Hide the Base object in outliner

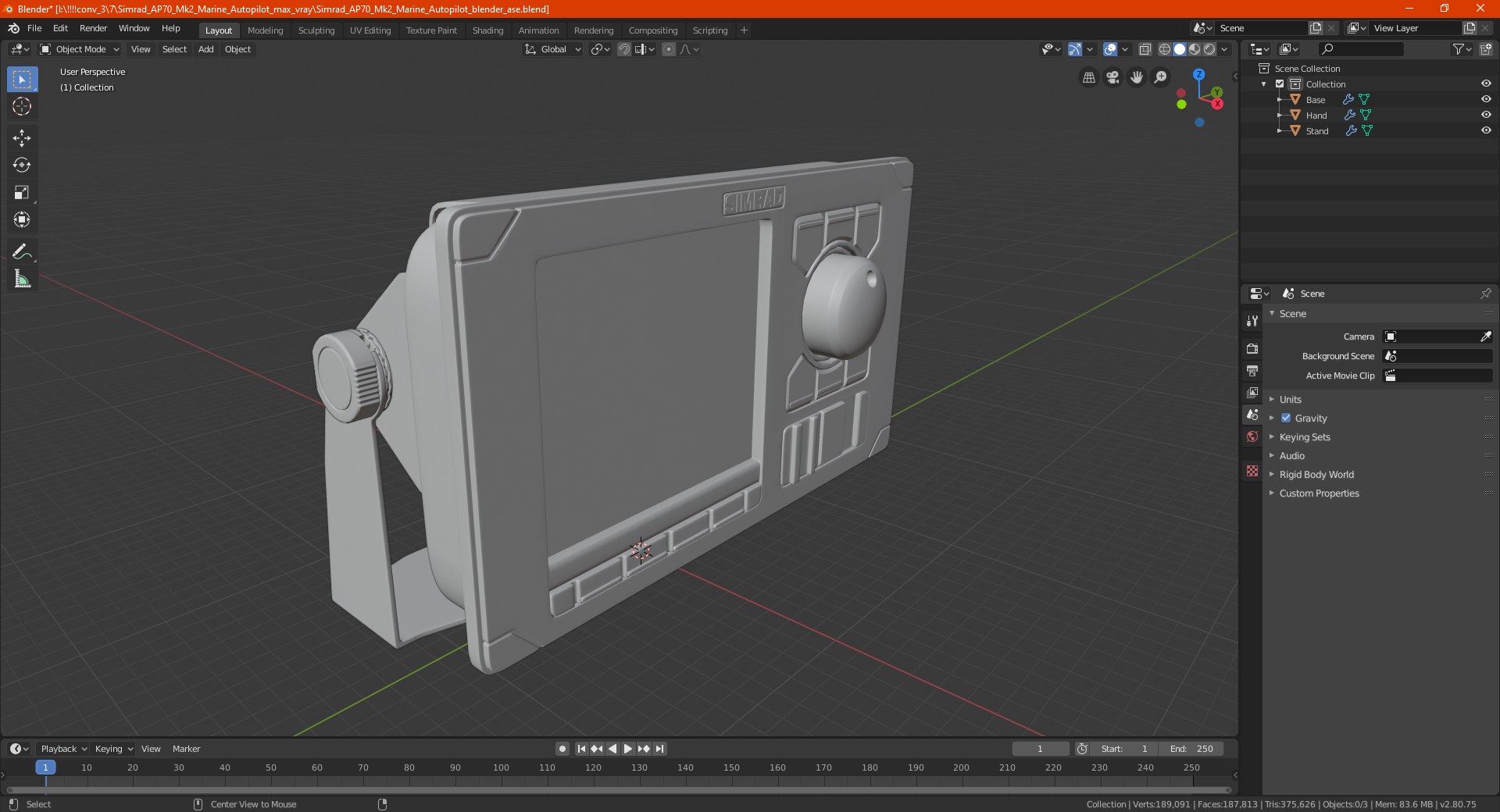(1486, 99)
